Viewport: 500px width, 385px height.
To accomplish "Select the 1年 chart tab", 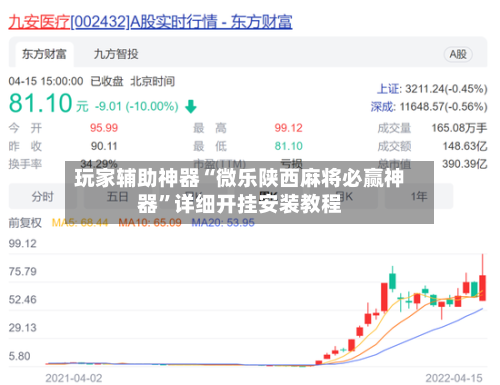I will pos(419,196).
